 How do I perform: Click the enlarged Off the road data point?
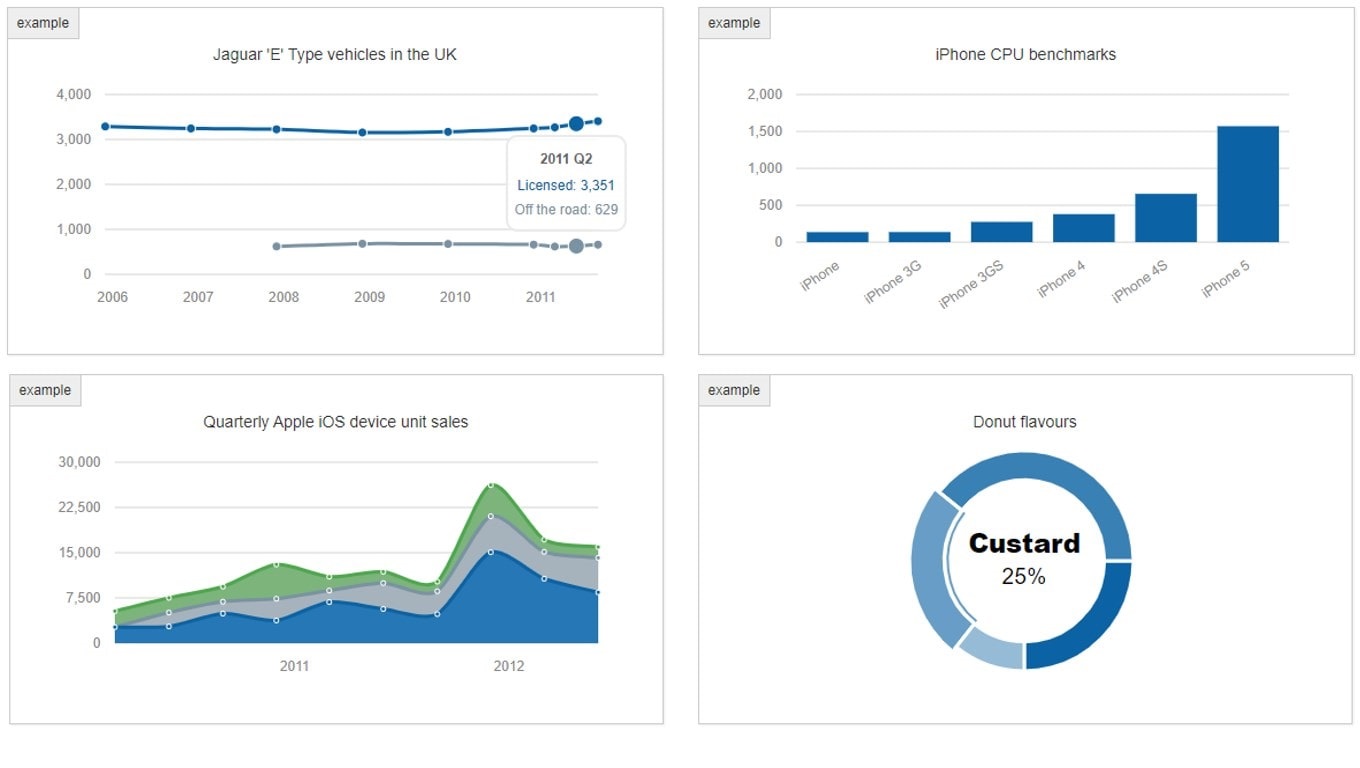click(576, 246)
